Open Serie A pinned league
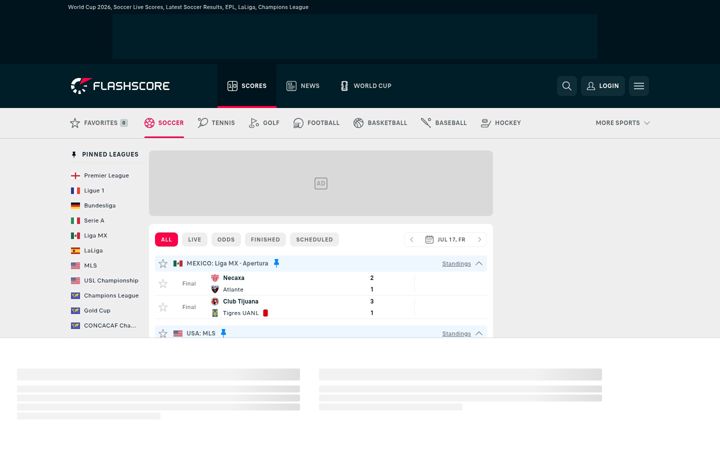 [x=88, y=220]
